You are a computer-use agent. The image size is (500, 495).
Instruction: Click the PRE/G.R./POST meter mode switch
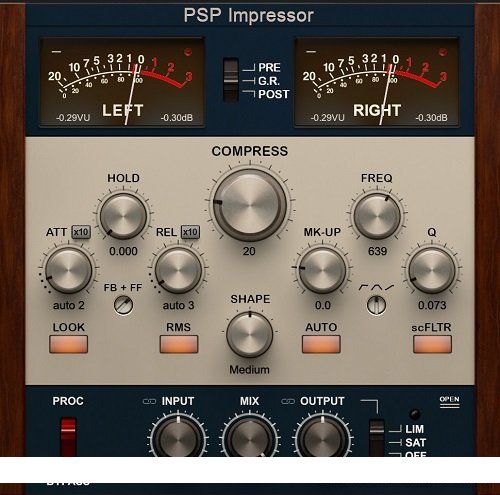pyautogui.click(x=231, y=80)
